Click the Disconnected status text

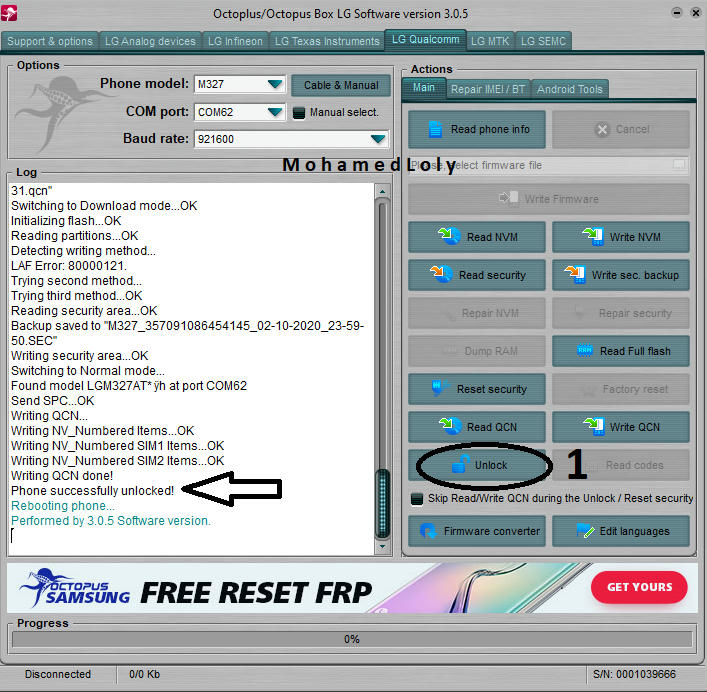58,674
